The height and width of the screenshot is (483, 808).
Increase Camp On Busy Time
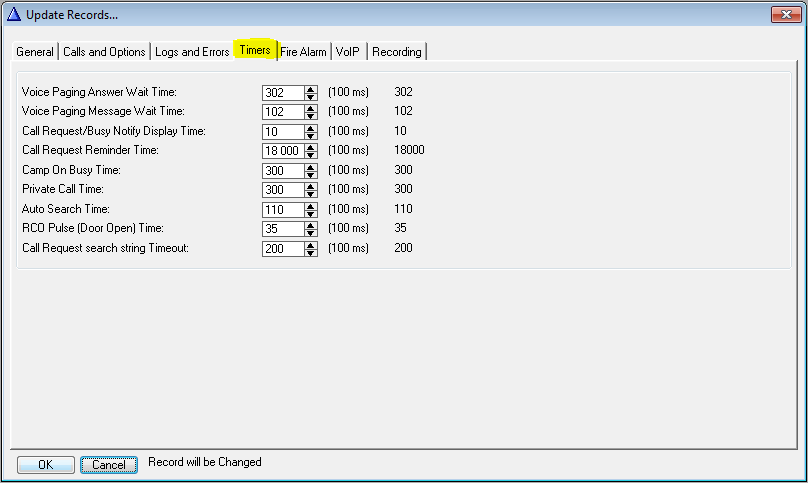(x=311, y=168)
